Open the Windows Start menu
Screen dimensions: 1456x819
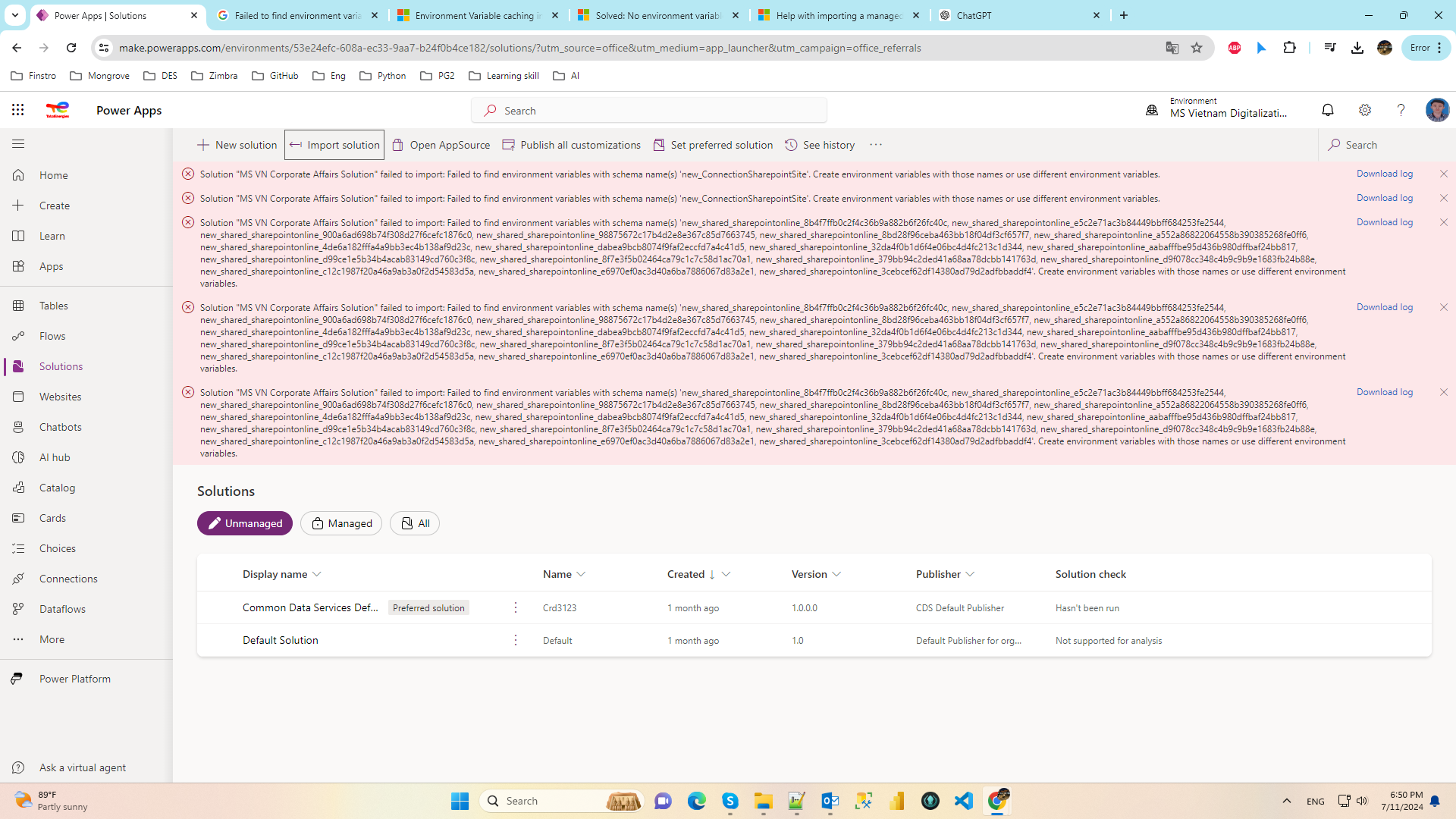pos(460,801)
